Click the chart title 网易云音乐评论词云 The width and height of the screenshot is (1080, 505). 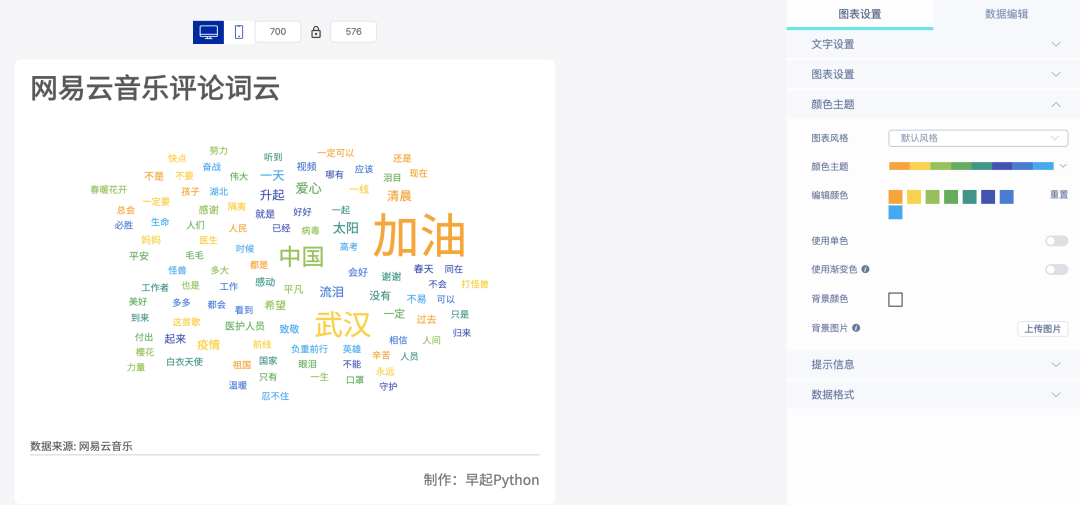(155, 89)
